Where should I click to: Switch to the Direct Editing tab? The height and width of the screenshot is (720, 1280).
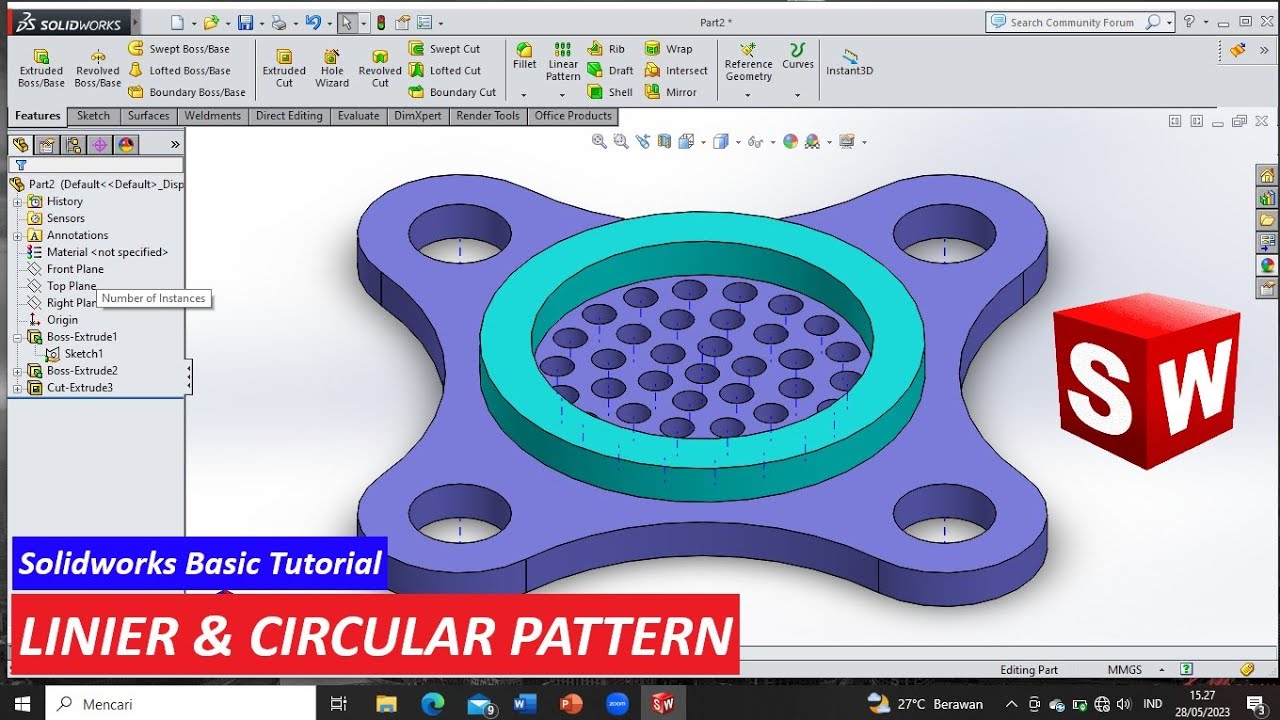(289, 116)
